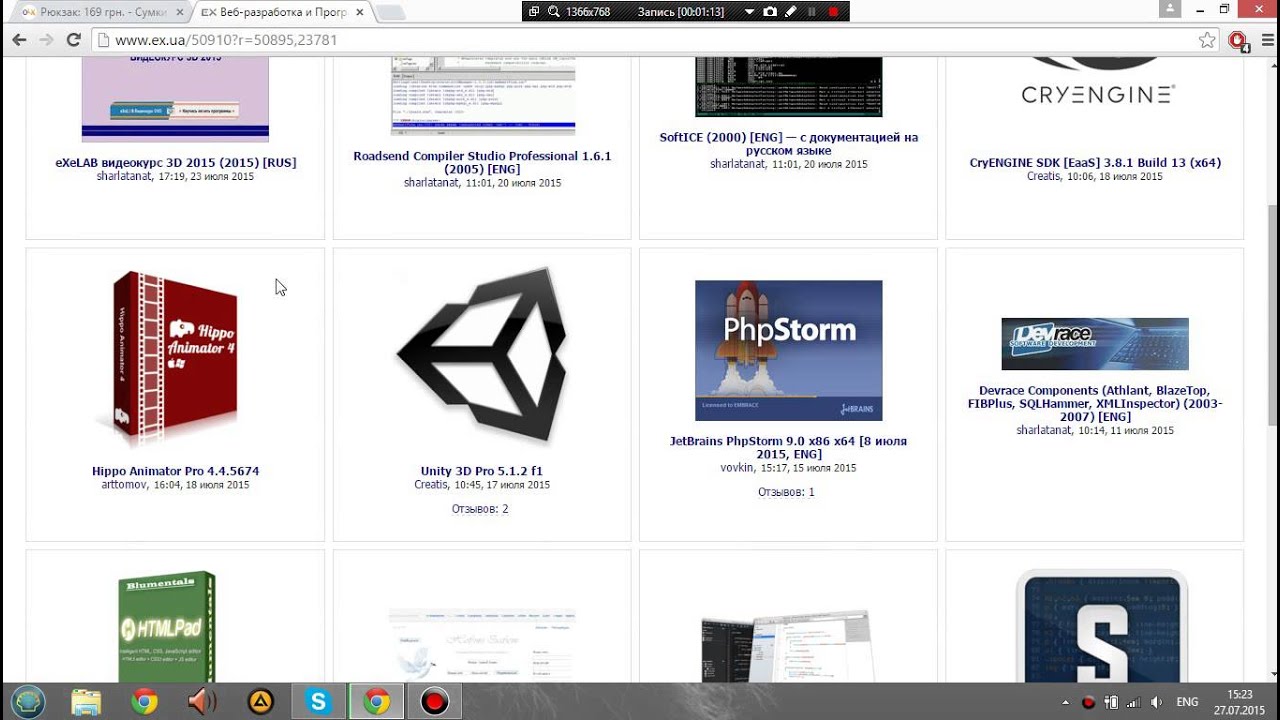This screenshot has height=720, width=1280.
Task: Open the active Chrome window taskbar icon
Action: point(376,701)
